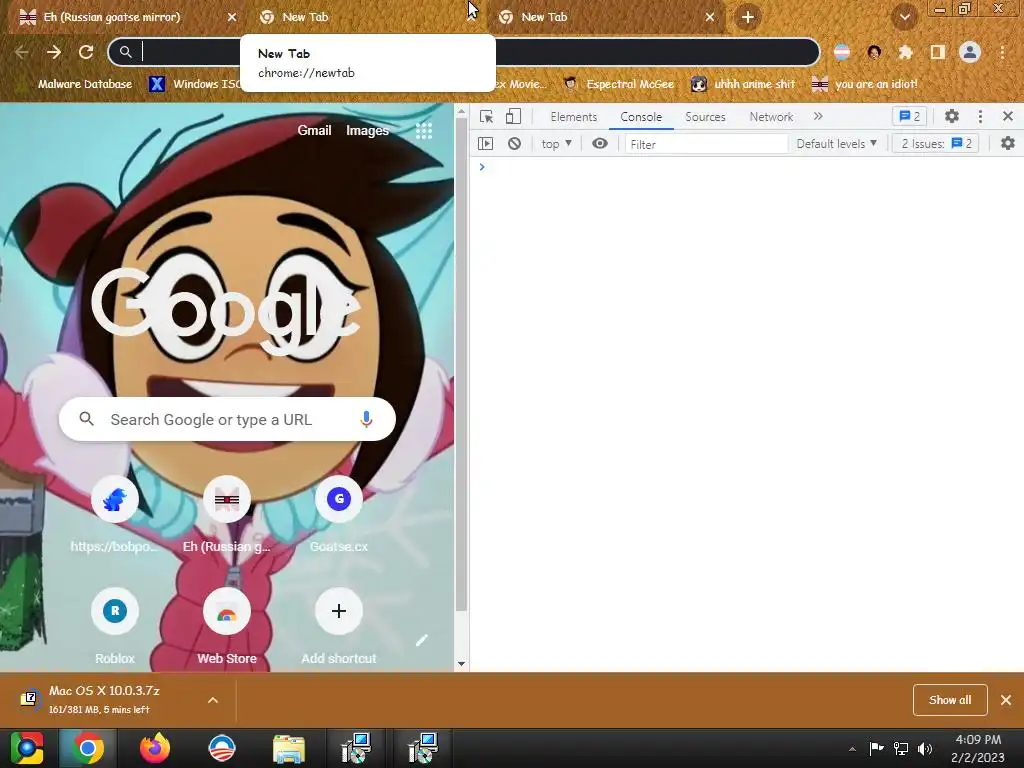The width and height of the screenshot is (1024, 768).
Task: Open DevTools settings gear
Action: pos(952,116)
